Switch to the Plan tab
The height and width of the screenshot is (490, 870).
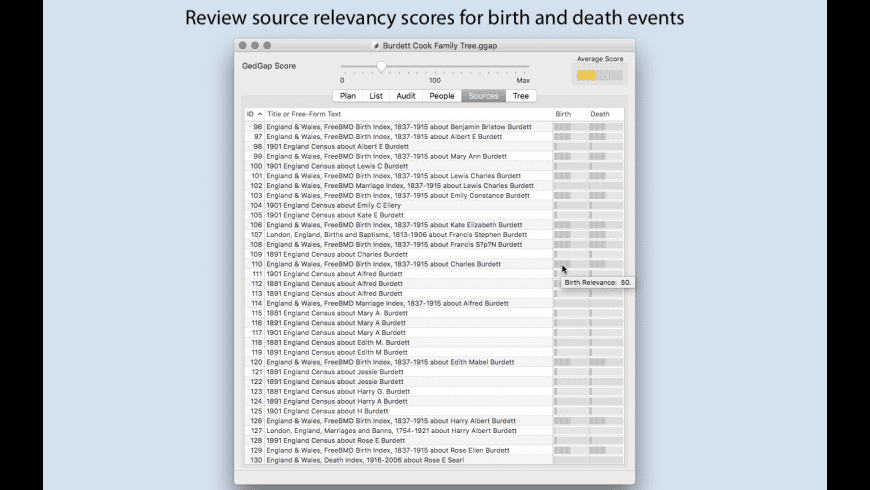348,96
